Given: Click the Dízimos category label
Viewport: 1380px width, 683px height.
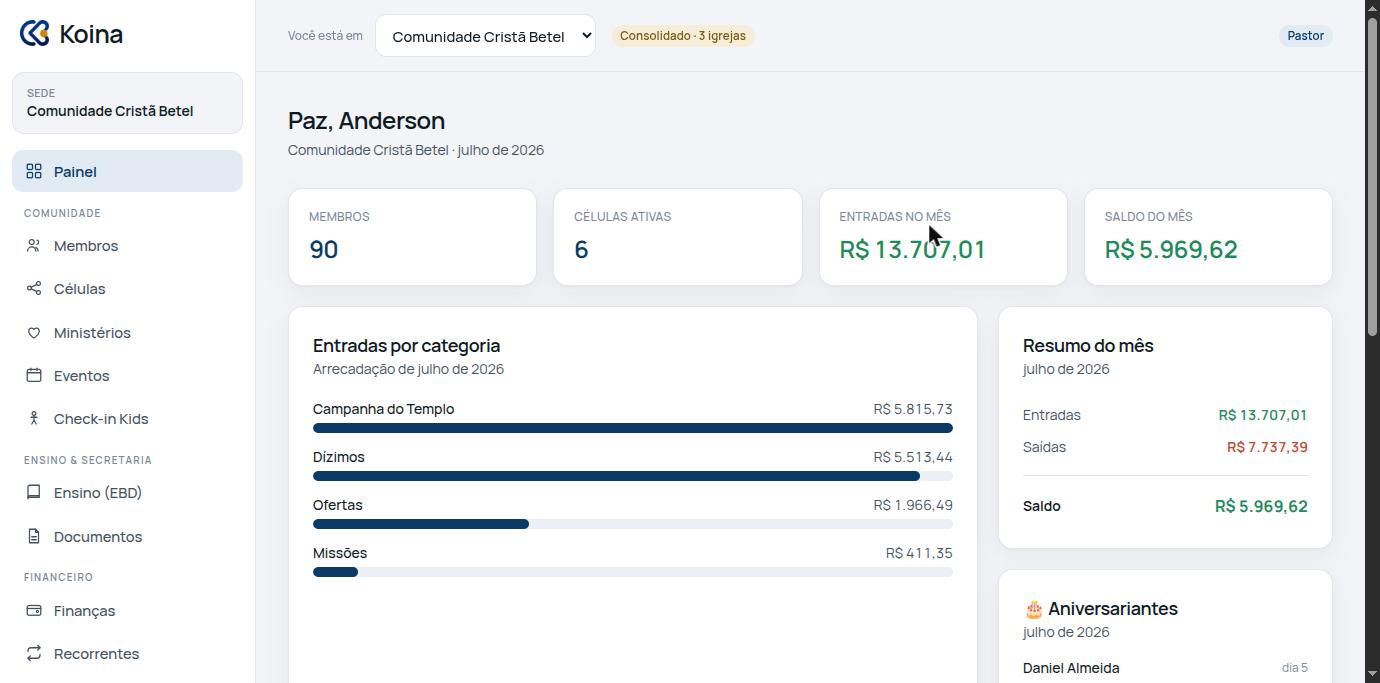Looking at the screenshot, I should (x=339, y=457).
